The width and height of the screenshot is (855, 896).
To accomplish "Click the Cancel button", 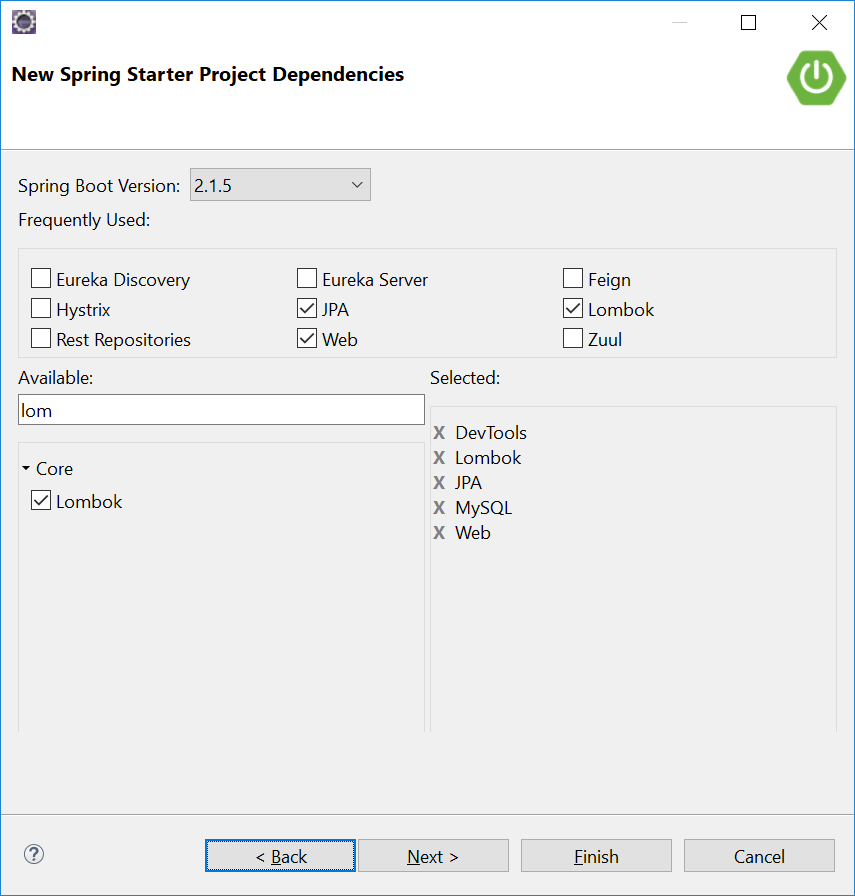I will coord(759,855).
